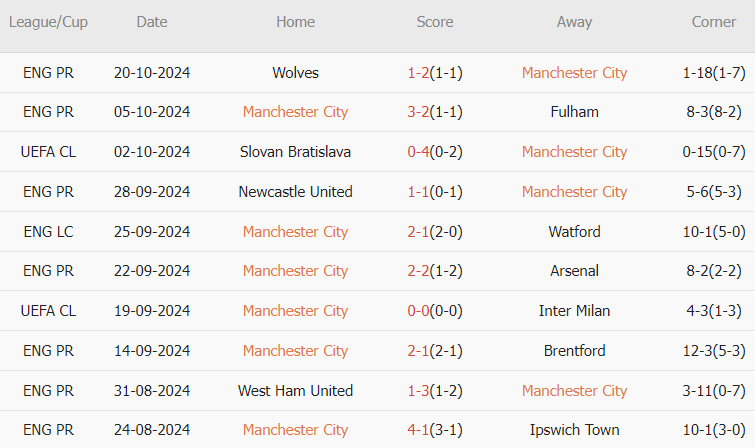Click West Ham United home team
Viewport: 755px width, 448px height.
point(295,391)
